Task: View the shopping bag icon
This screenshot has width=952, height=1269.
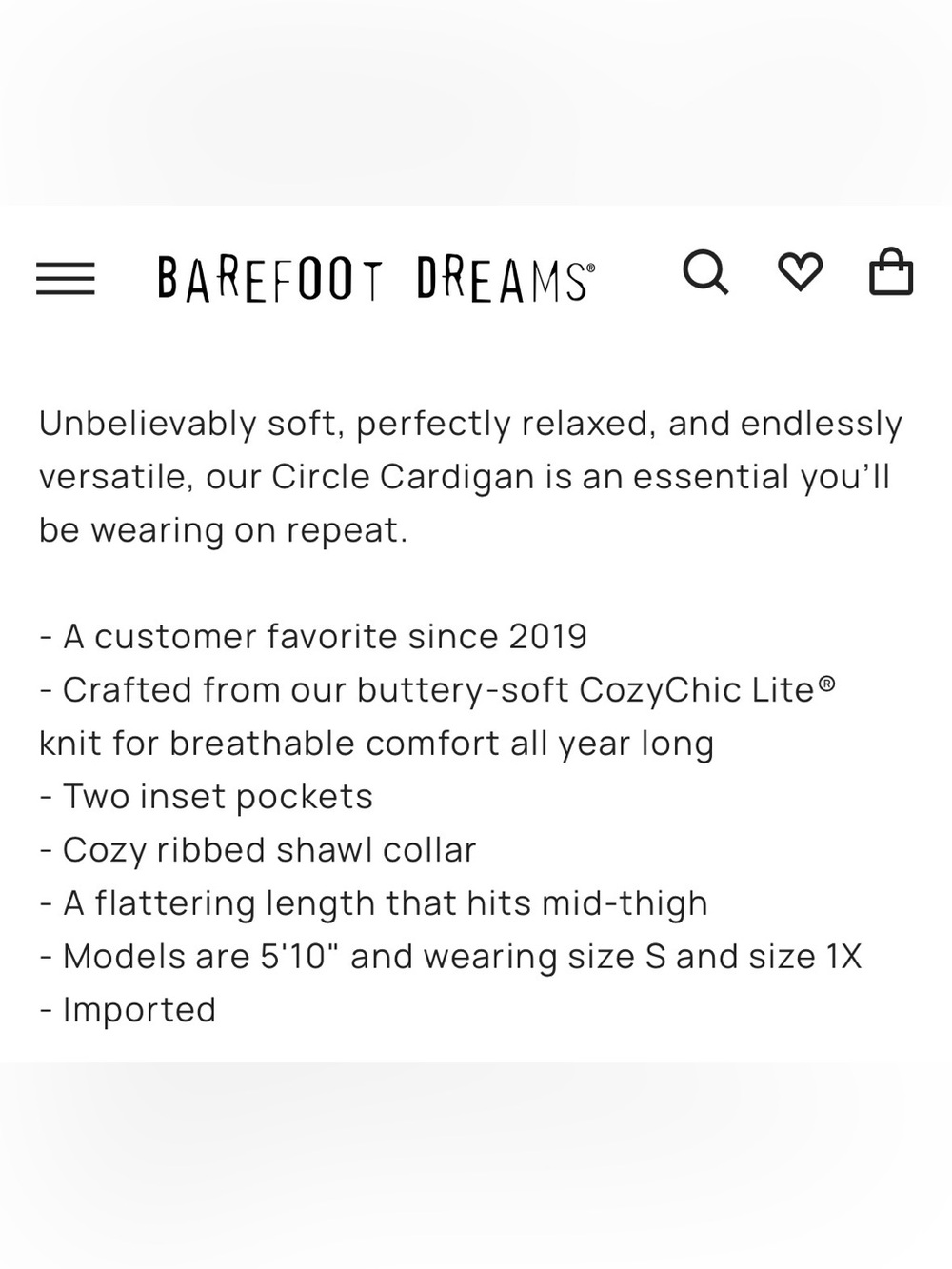Action: (891, 272)
